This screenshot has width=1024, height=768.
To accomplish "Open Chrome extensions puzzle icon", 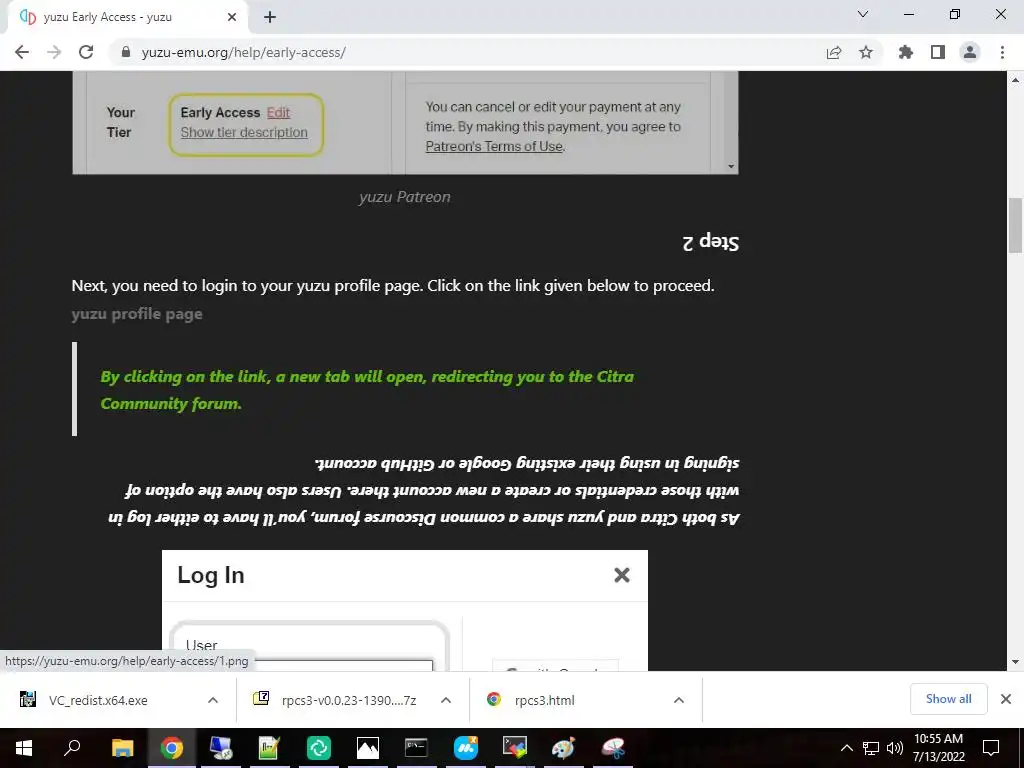I will click(x=906, y=52).
